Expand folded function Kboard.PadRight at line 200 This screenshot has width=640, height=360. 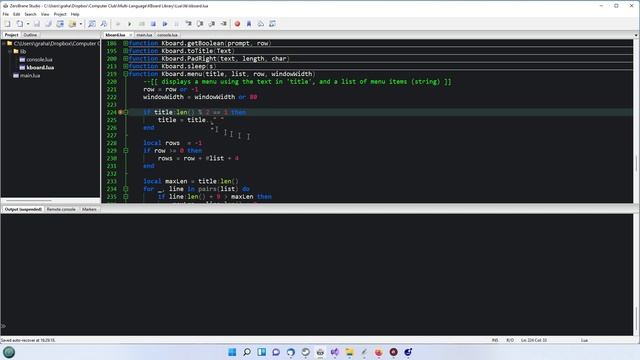(x=126, y=59)
